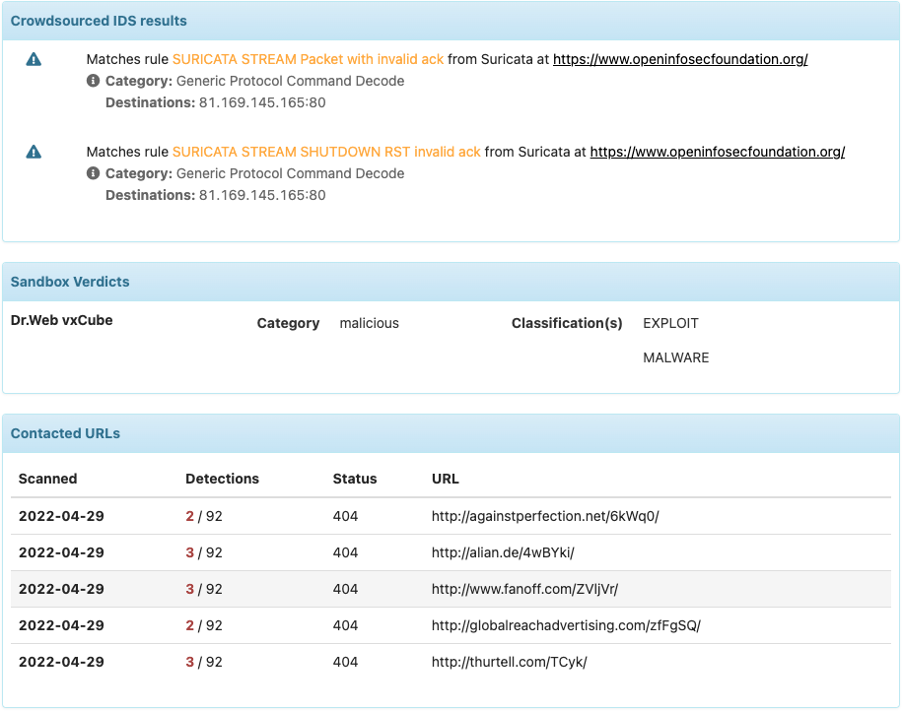The height and width of the screenshot is (712, 904).
Task: Visit first openinfosecfoundation.org link
Action: click(680, 59)
